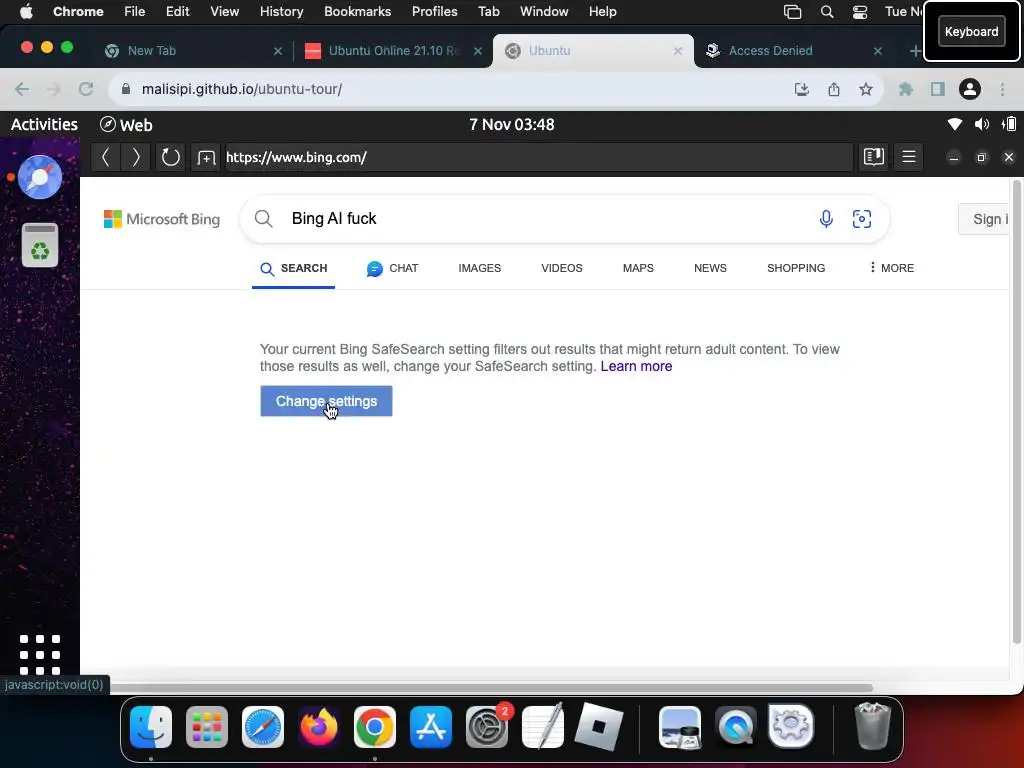Image resolution: width=1024 pixels, height=768 pixels.
Task: Close the Access Denied tab
Action: [878, 51]
